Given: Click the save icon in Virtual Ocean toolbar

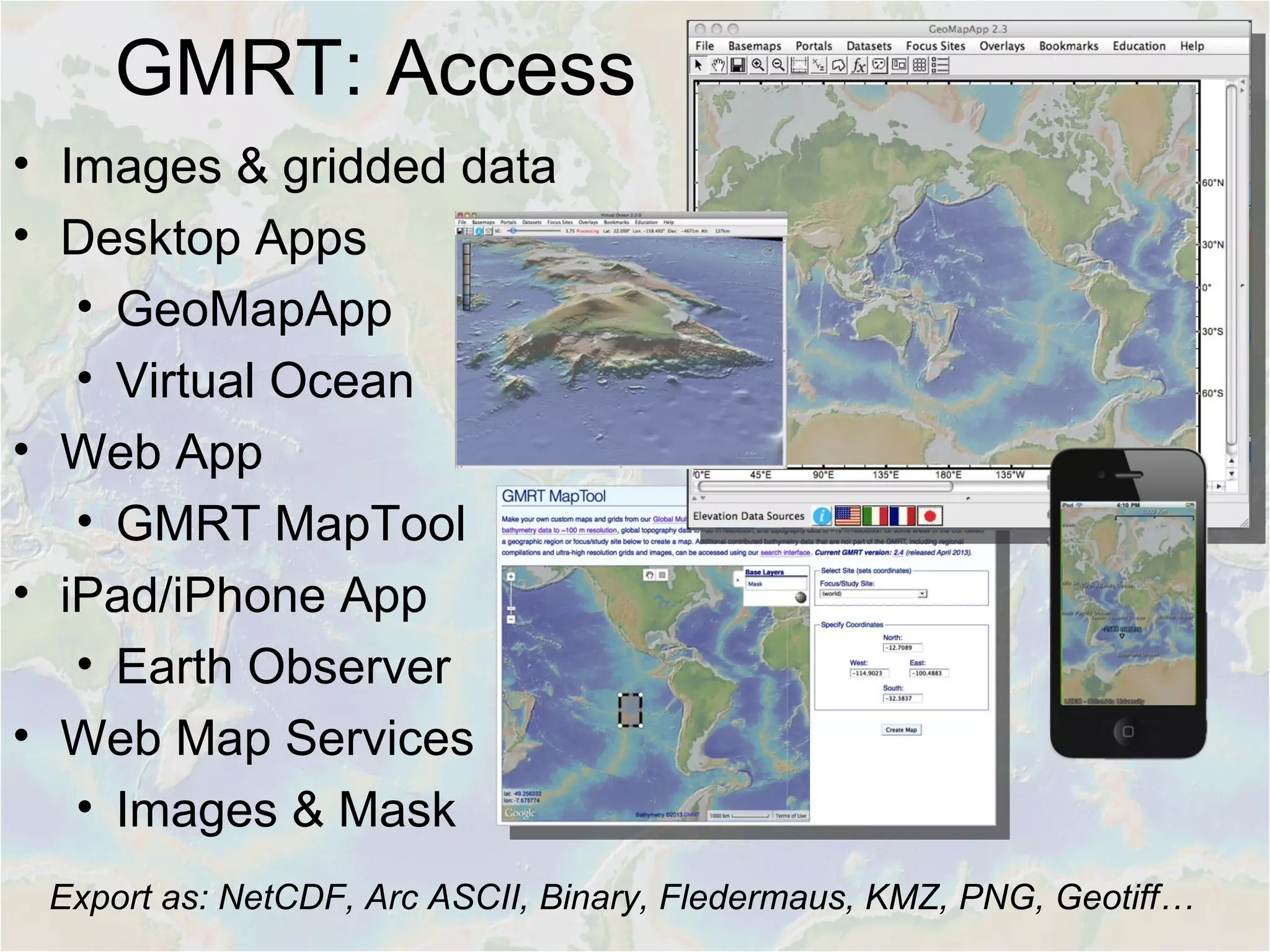Looking at the screenshot, I should pos(460,231).
